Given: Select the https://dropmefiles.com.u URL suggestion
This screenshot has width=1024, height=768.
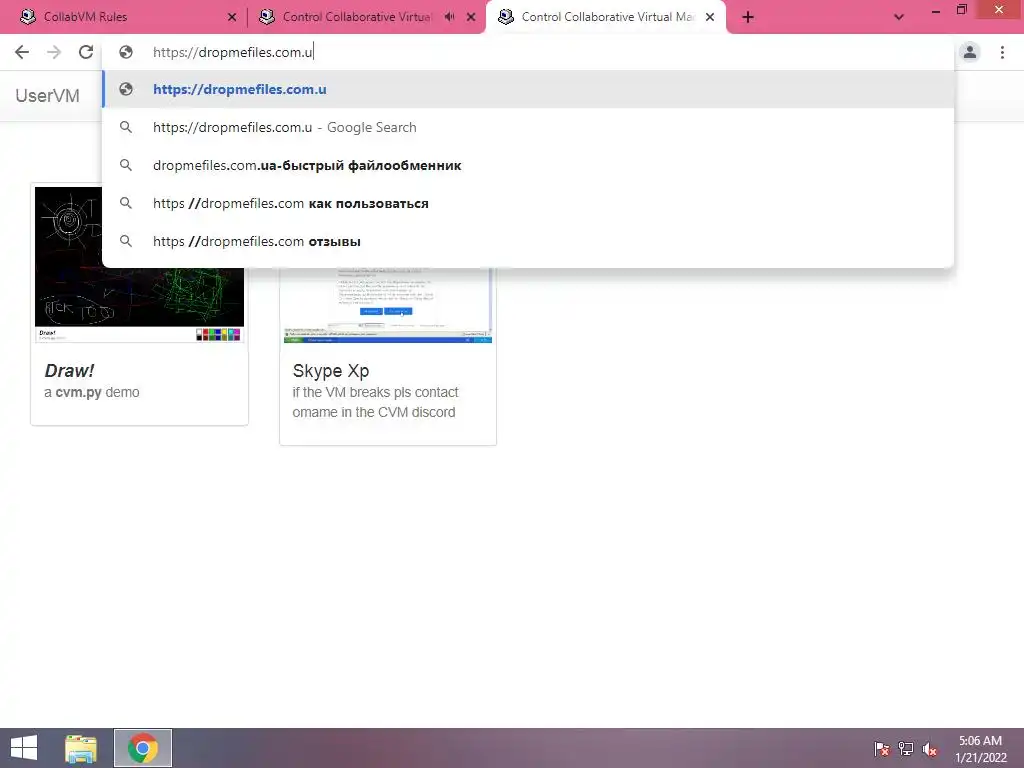Looking at the screenshot, I should coord(529,89).
